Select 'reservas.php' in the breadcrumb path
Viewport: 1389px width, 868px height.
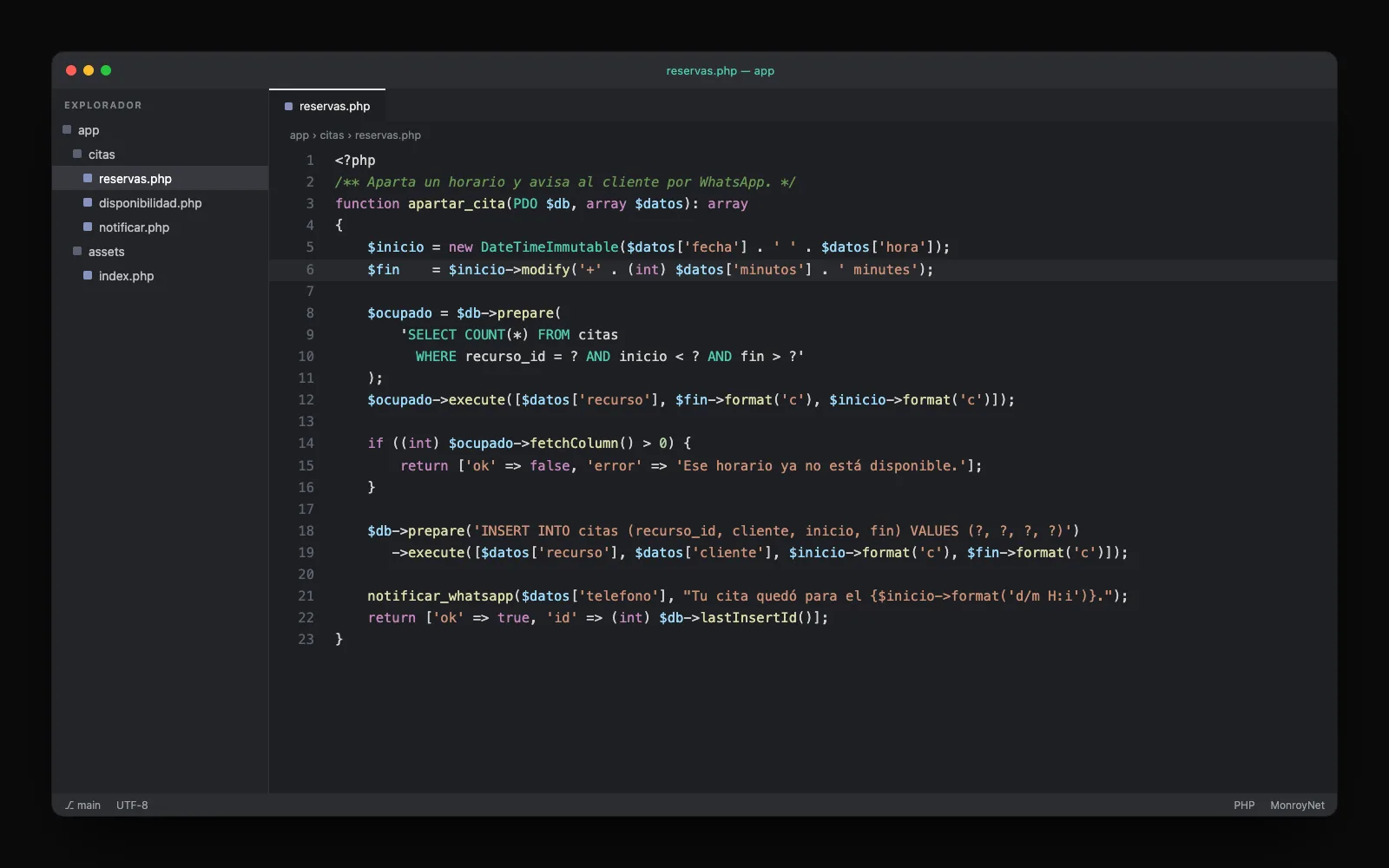387,135
